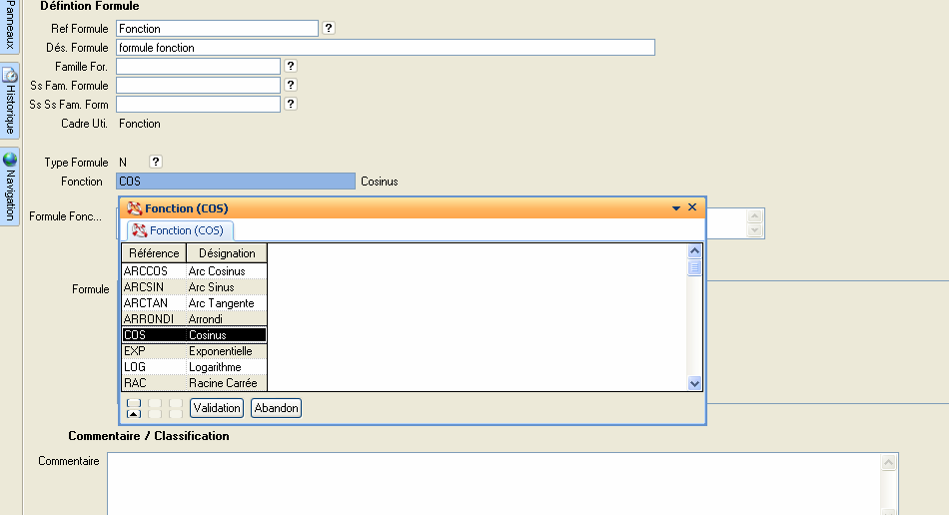Click the help icon beside Type Formule
This screenshot has height=515, width=949.
tap(156, 162)
